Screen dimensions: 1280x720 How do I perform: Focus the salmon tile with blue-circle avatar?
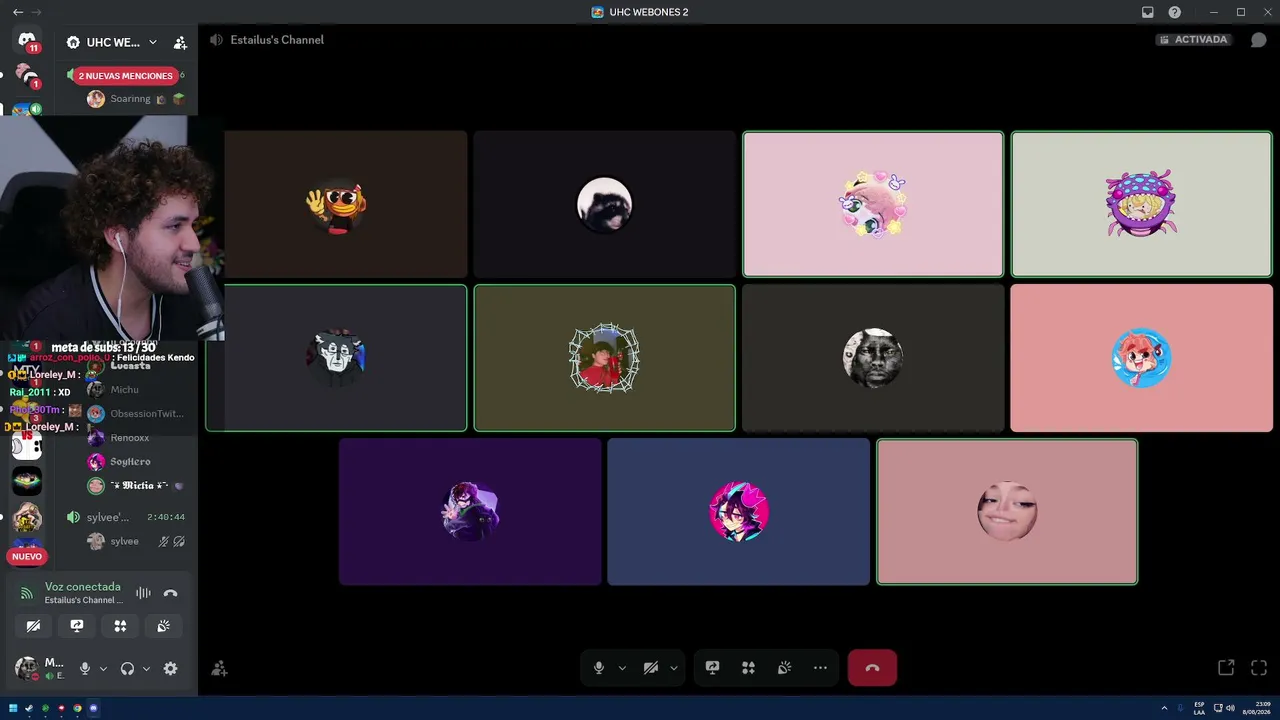(x=1141, y=358)
